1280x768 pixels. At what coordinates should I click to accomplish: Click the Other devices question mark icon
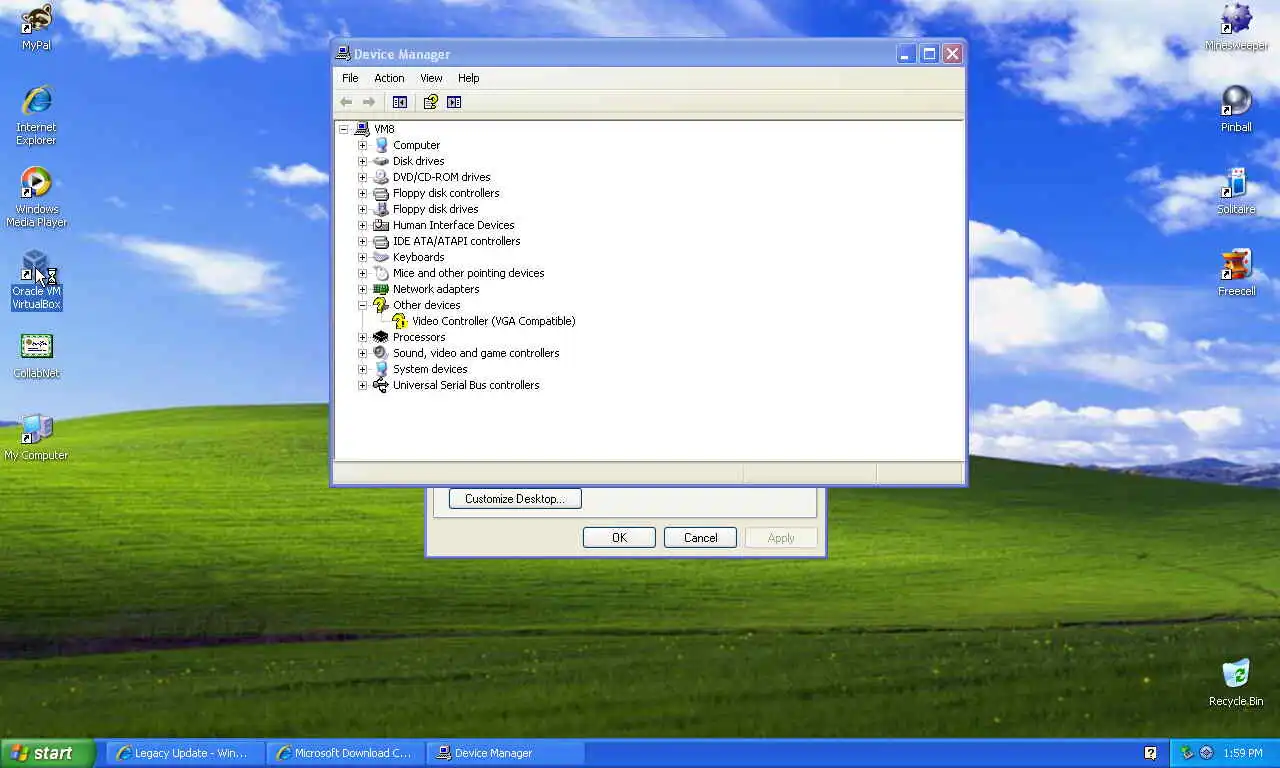(381, 305)
